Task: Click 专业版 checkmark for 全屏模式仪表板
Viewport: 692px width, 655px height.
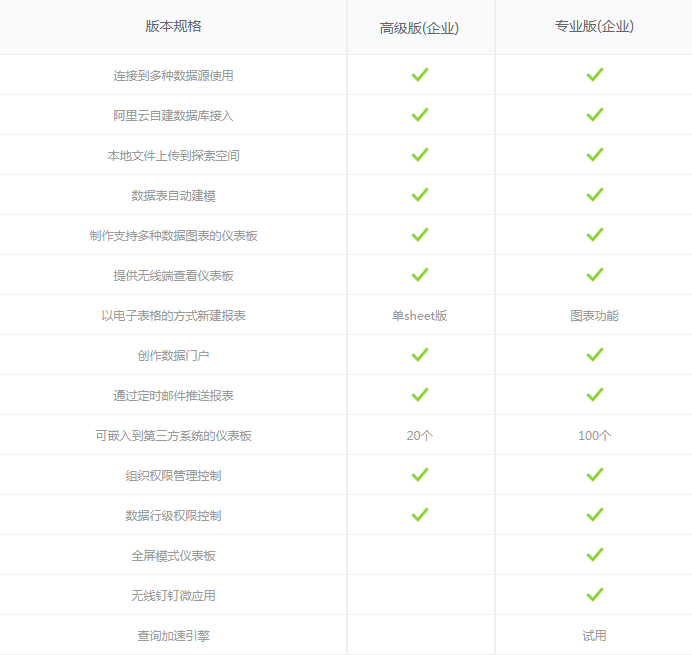Action: (594, 554)
